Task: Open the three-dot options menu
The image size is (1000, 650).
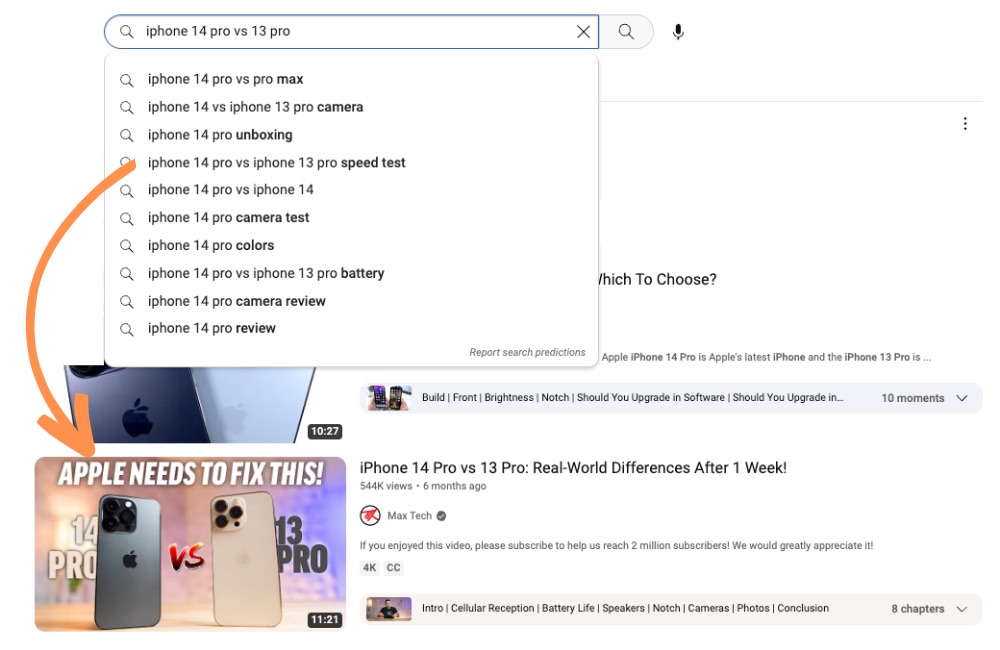Action: coord(965,124)
